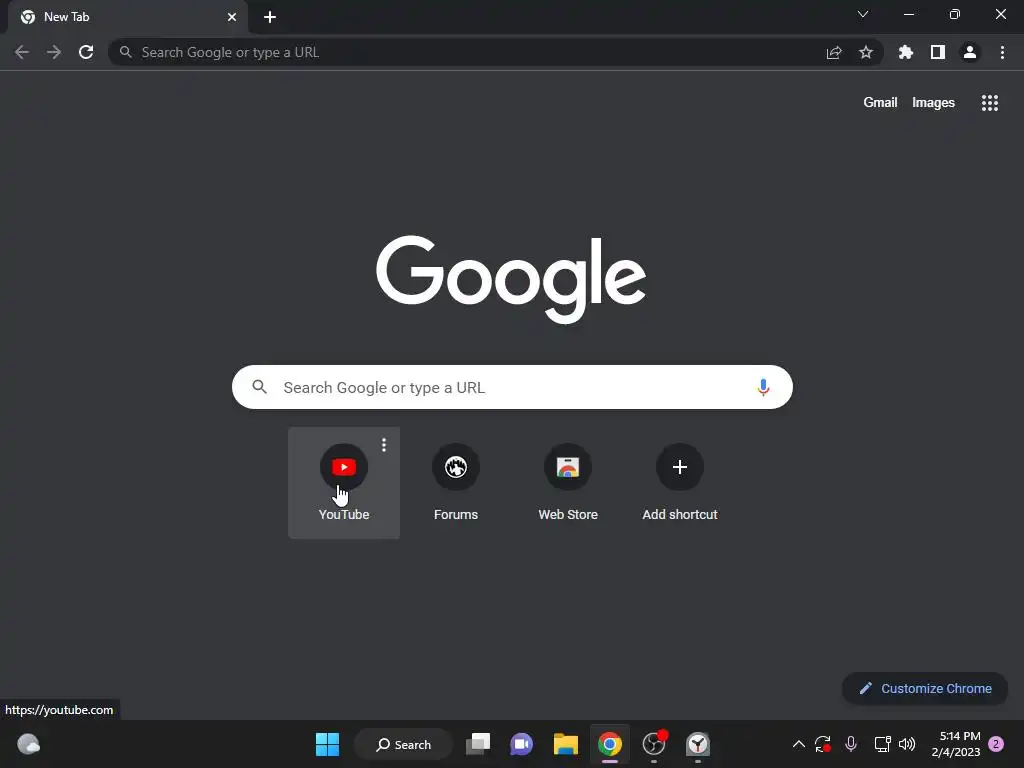This screenshot has width=1024, height=768.
Task: Open the tab search dropdown arrow
Action: coord(863,14)
